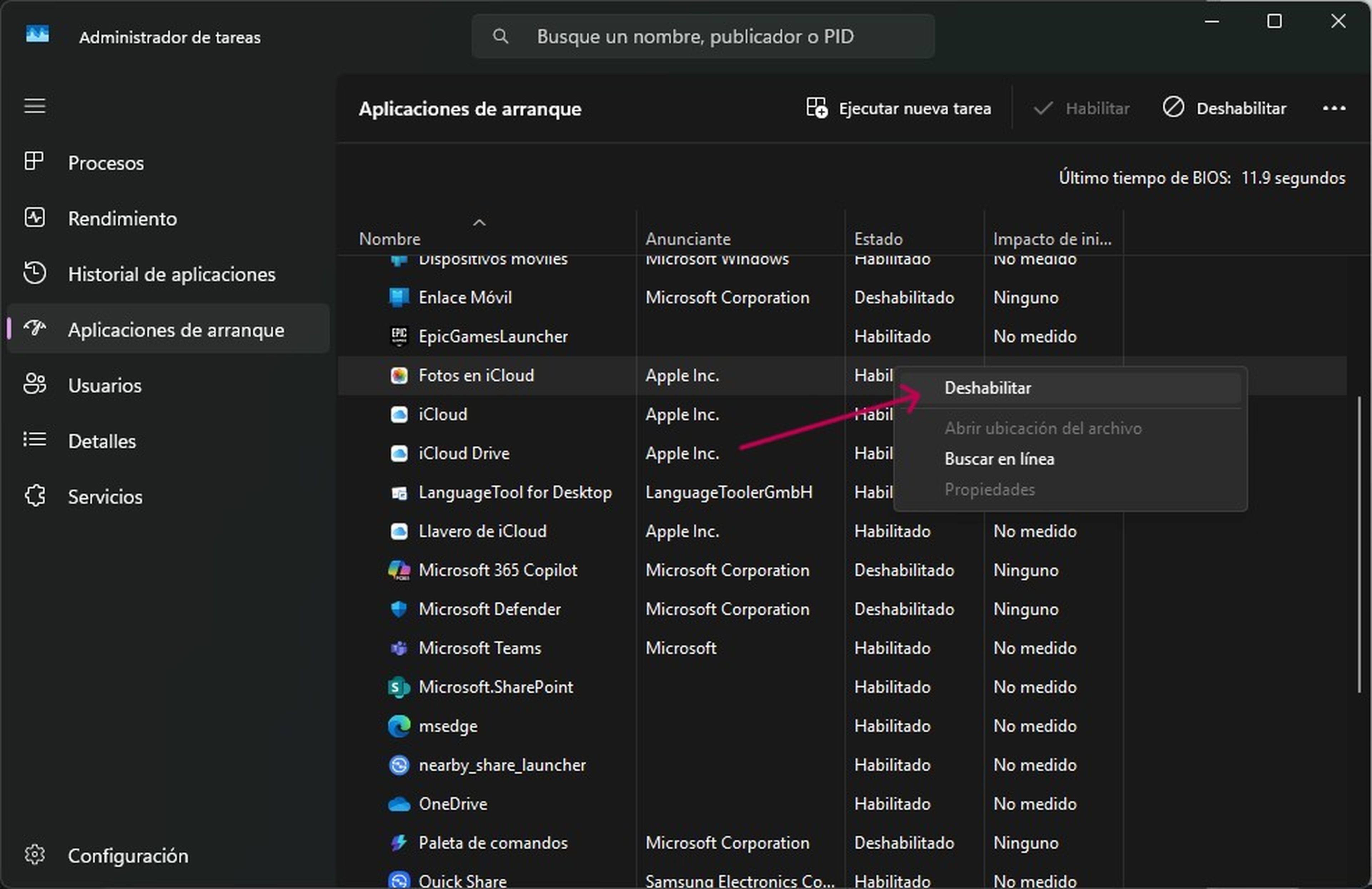Open the Servicios section
1372x889 pixels.
tap(168, 496)
